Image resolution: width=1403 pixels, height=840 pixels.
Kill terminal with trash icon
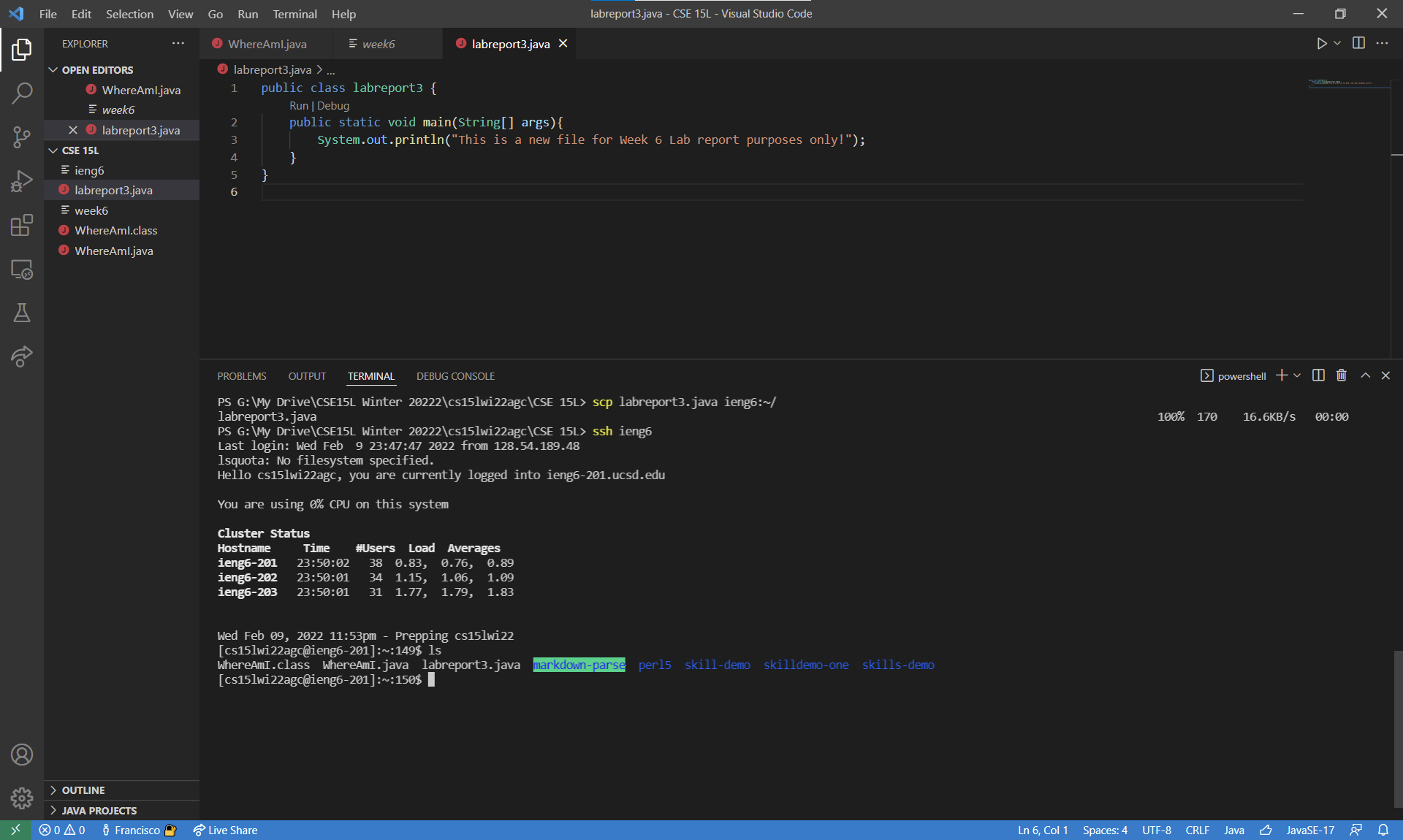pyautogui.click(x=1342, y=375)
